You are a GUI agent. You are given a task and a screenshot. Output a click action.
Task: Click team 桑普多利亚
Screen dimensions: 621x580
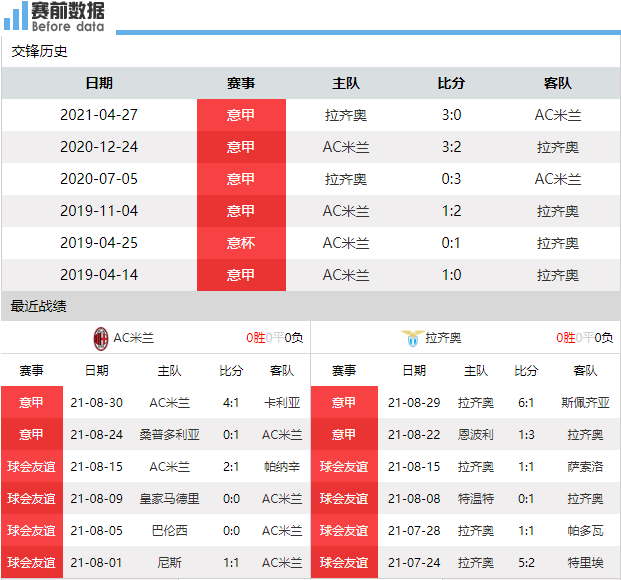170,435
